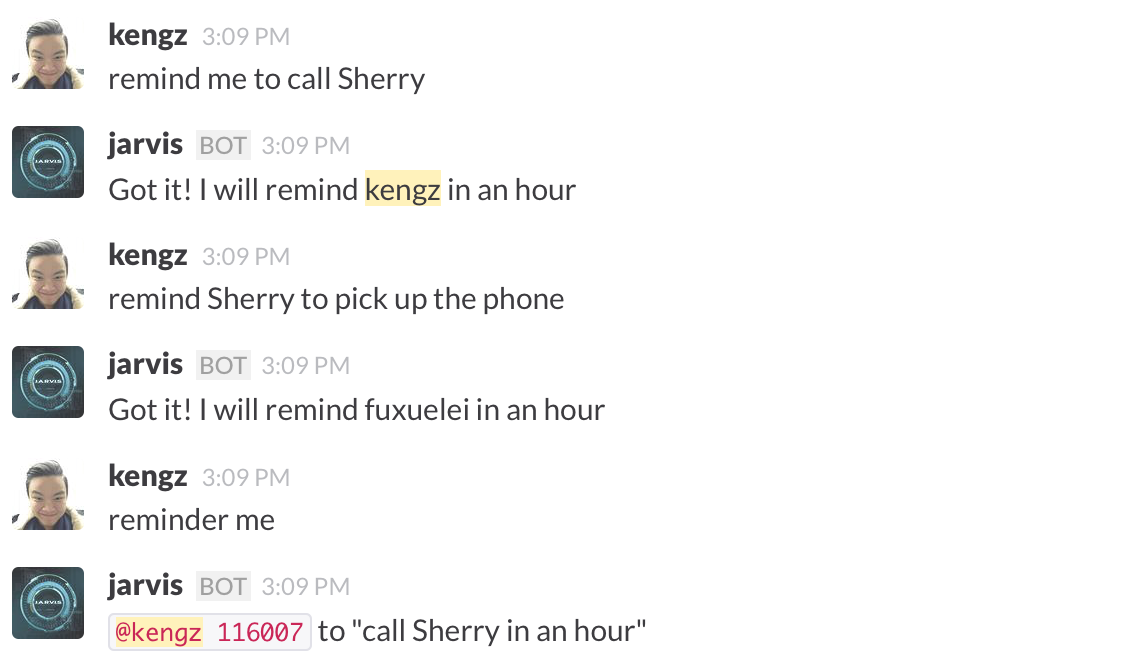Viewport: 1134px width, 658px height.
Task: Click kengz username above "remind Sherry to pick up the phone"
Action: 147,255
